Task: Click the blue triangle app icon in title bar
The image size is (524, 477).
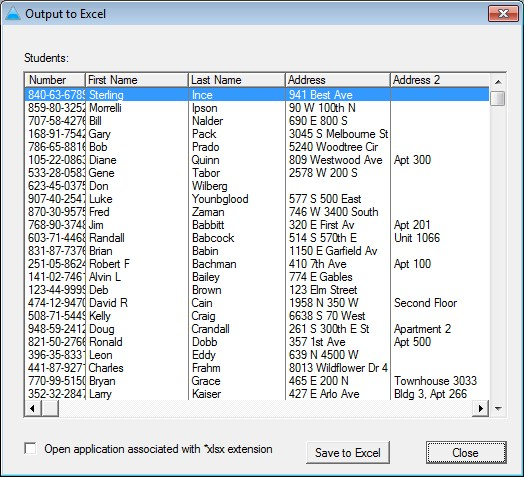Action: 13,13
